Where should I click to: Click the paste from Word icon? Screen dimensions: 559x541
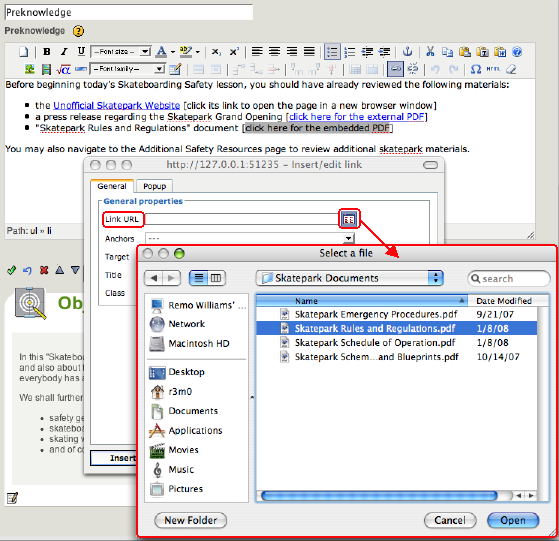pyautogui.click(x=500, y=52)
